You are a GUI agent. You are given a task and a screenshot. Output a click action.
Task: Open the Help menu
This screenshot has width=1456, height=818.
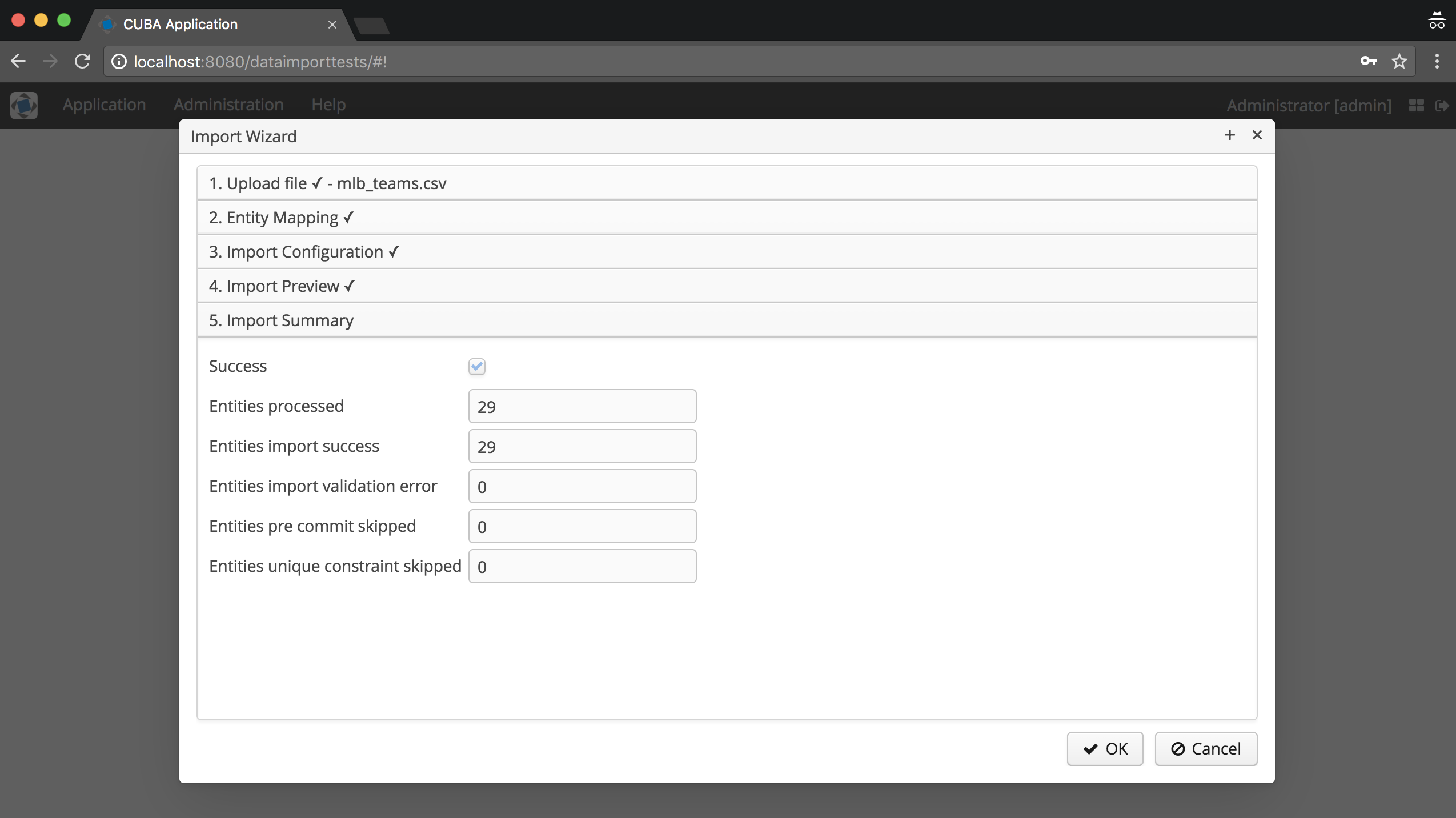(x=328, y=105)
